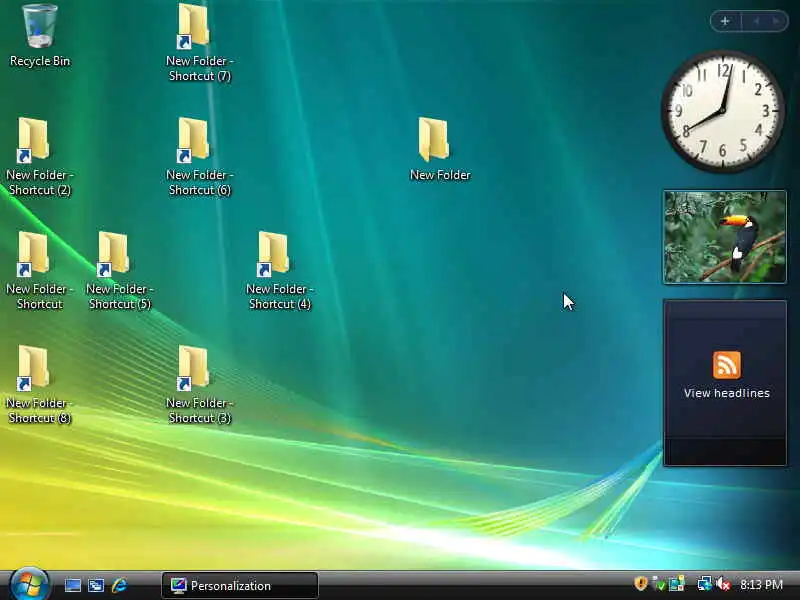Select New Folder - Shortcut (4) icon
800x600 pixels.
point(280,270)
